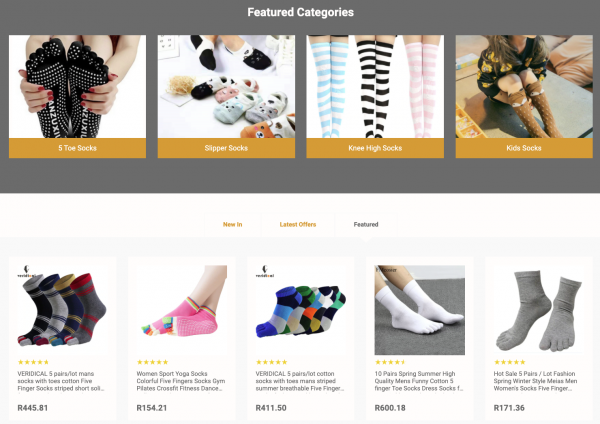Viewport: 600px width, 424px height.
Task: Open 10 Pairs Spring Summer socks title
Action: coord(419,381)
